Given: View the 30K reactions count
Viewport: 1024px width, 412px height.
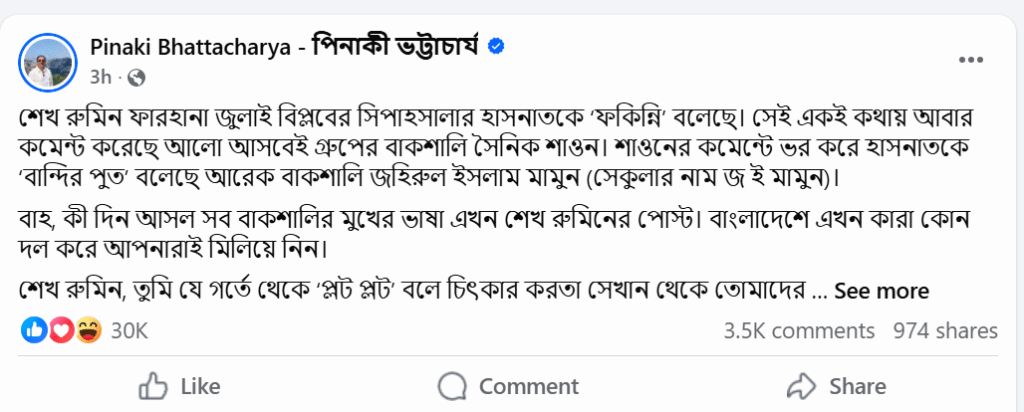Looking at the screenshot, I should 129,330.
